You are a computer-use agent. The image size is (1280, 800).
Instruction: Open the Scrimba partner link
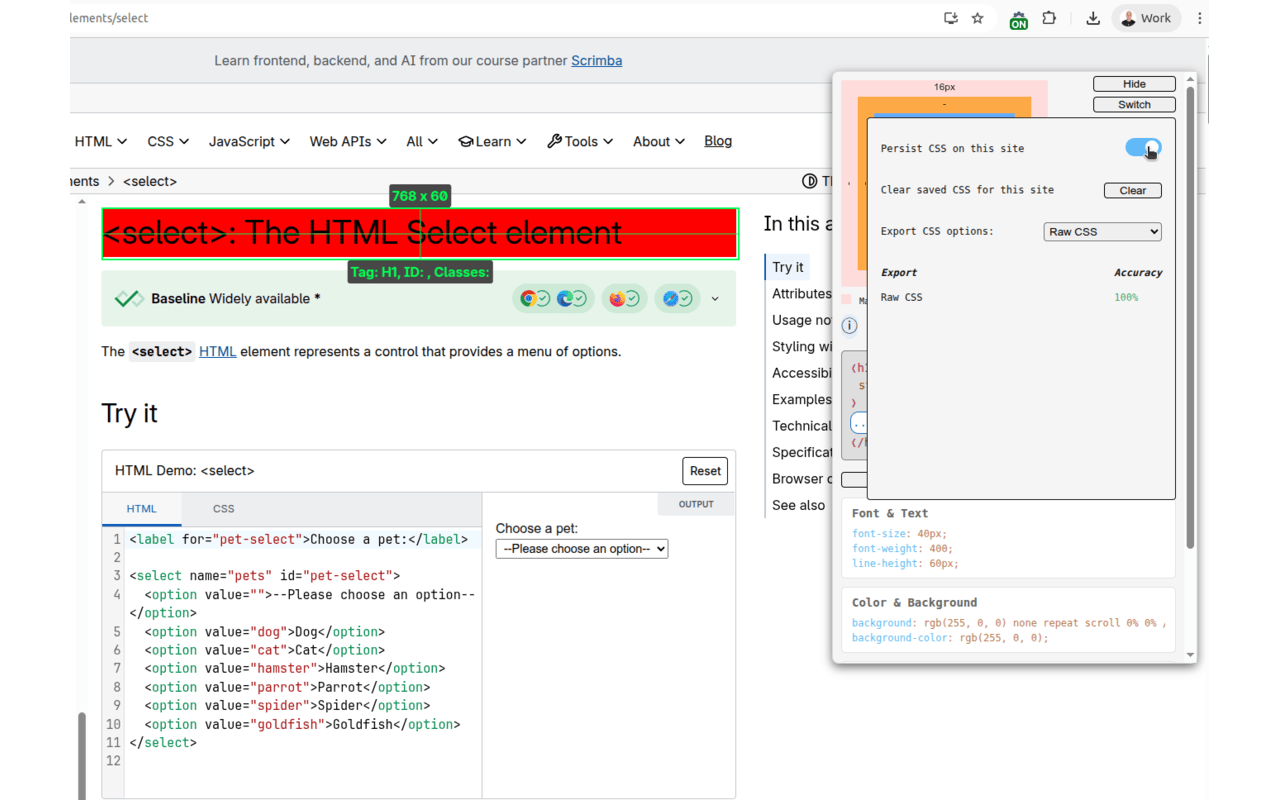pos(596,60)
